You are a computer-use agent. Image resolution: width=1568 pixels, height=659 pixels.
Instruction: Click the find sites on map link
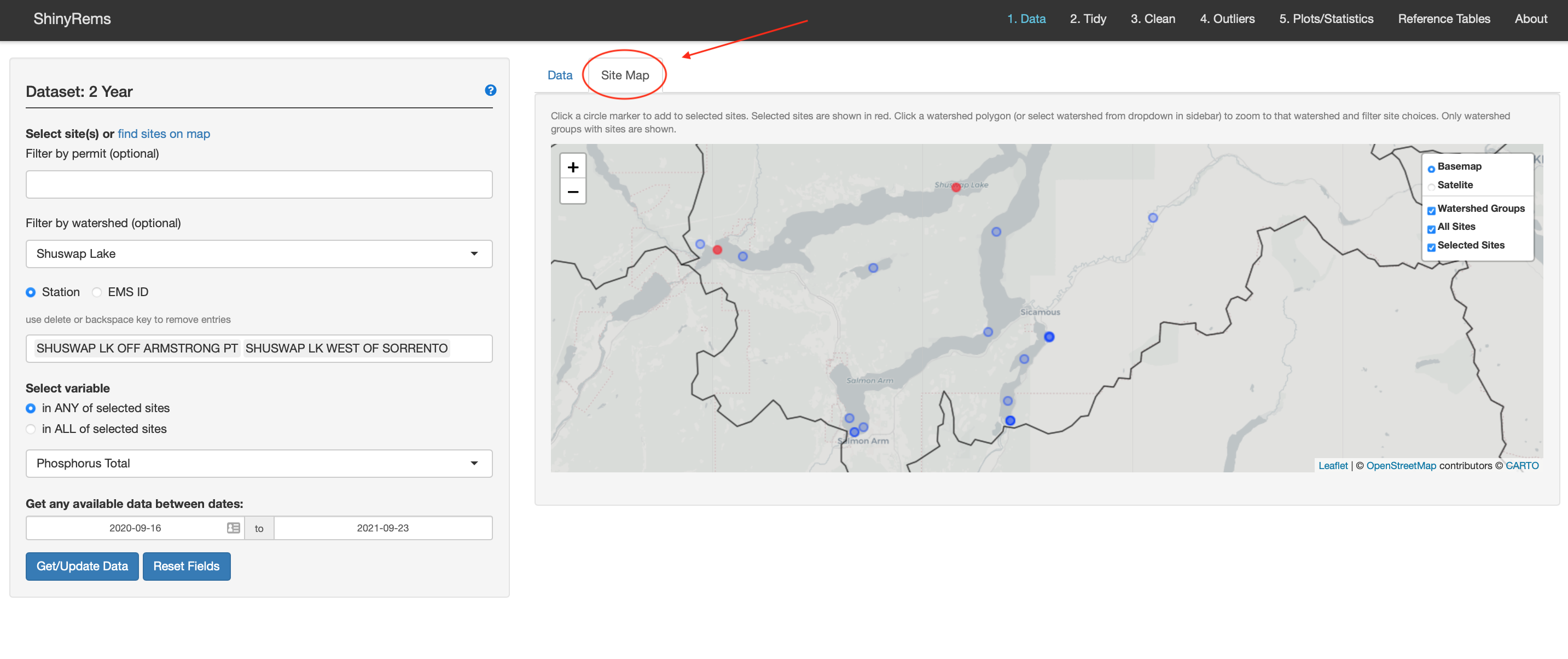point(163,134)
